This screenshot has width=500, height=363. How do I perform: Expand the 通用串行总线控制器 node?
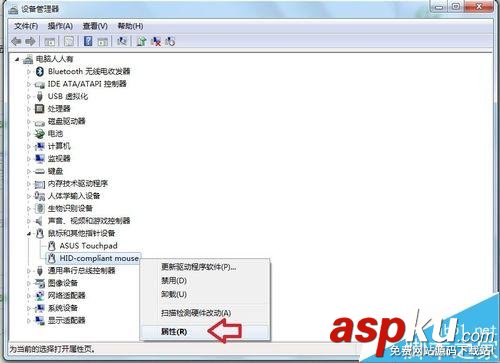point(29,271)
